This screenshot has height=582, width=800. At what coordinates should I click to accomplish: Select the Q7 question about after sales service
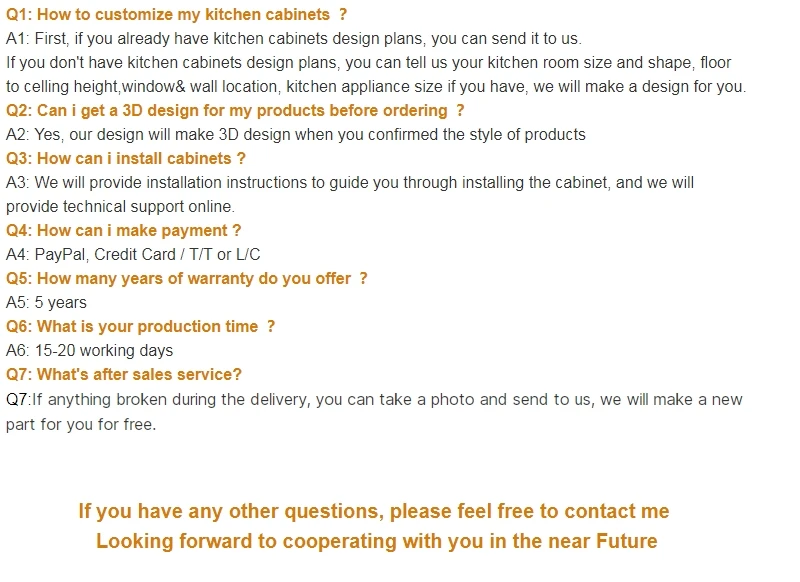pyautogui.click(x=124, y=375)
